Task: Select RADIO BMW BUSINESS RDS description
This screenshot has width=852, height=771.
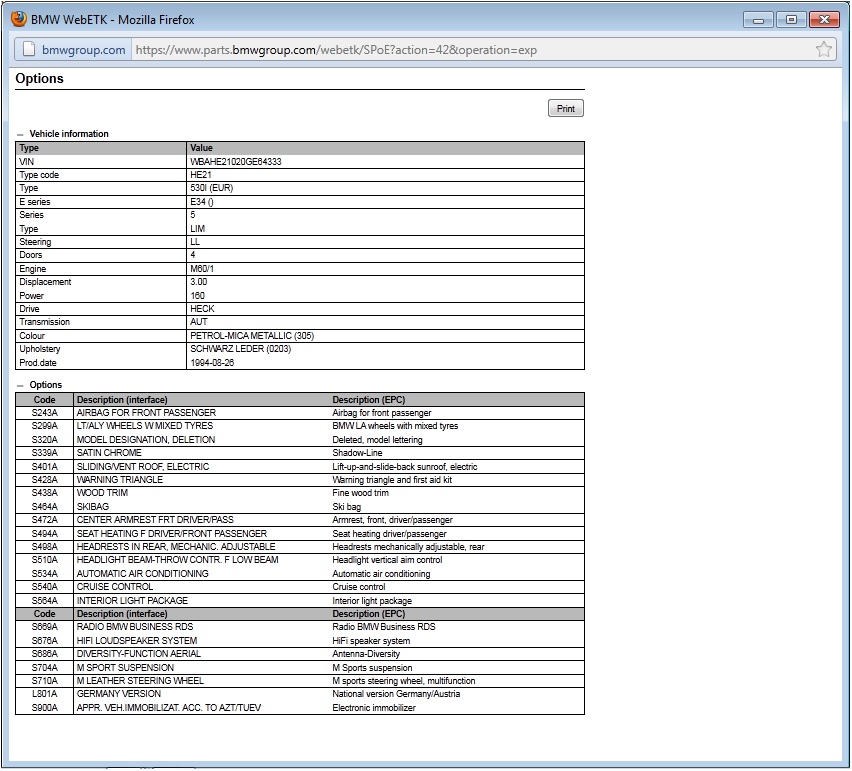Action: [135, 627]
